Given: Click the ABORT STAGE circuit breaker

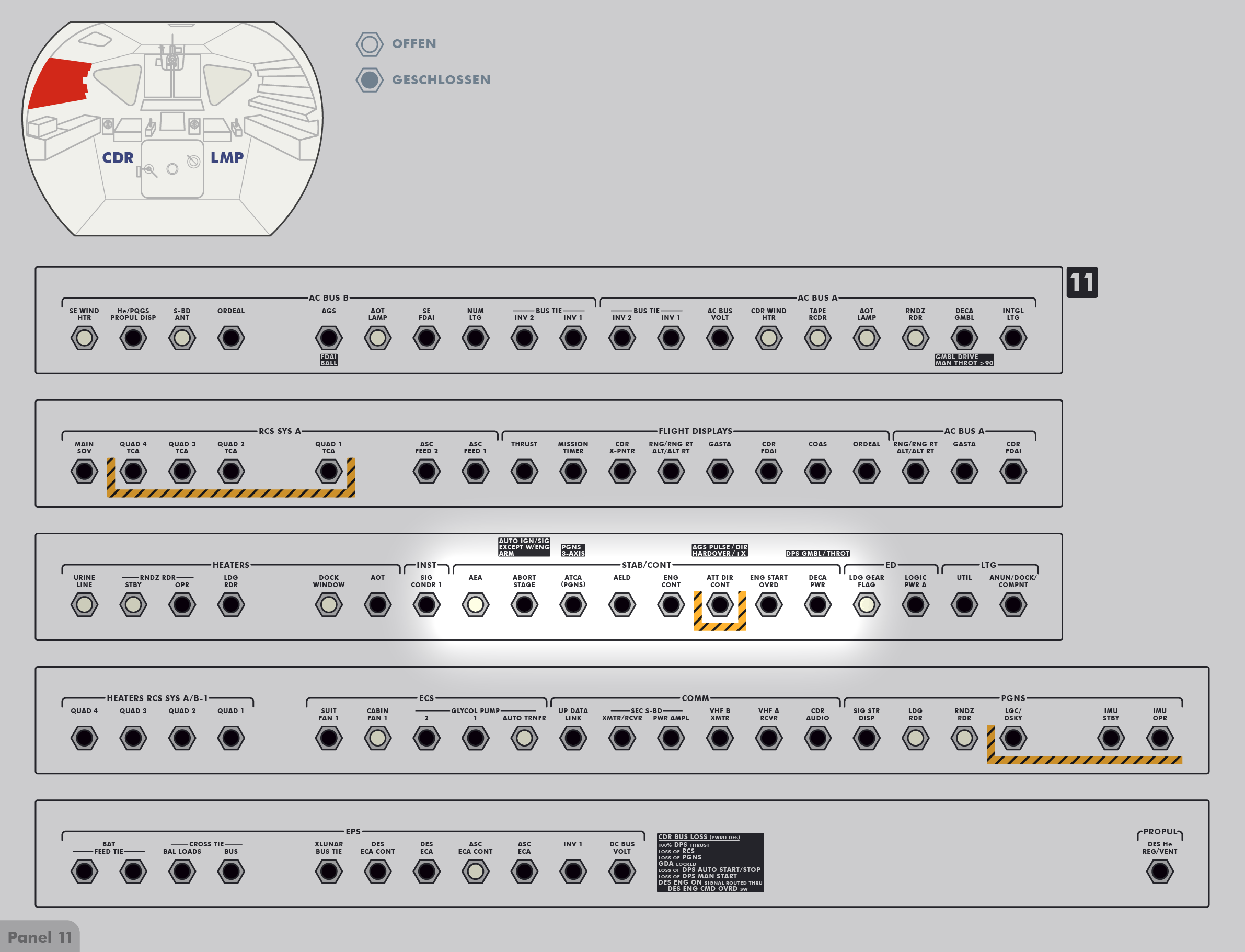Looking at the screenshot, I should tap(524, 605).
